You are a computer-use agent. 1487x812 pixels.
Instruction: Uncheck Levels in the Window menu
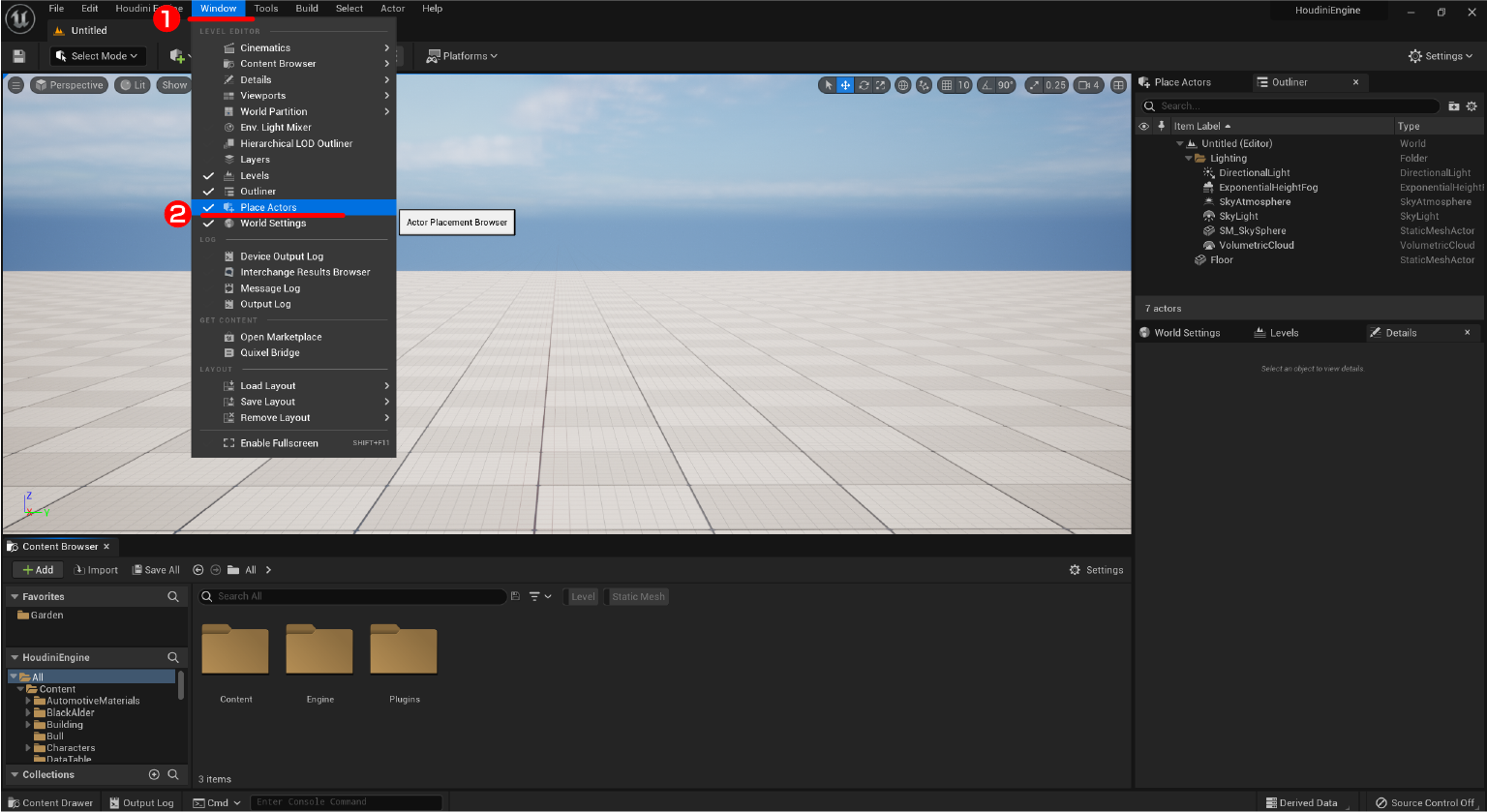click(207, 175)
